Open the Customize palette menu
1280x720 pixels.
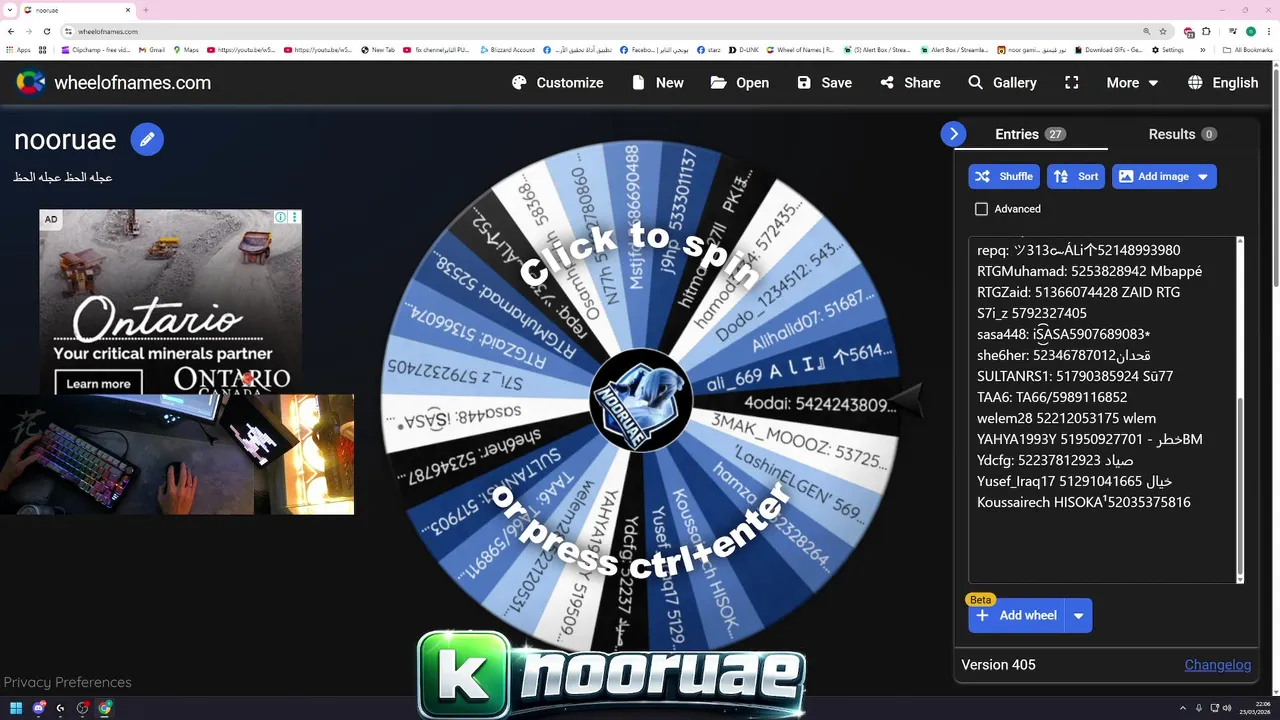coord(557,83)
